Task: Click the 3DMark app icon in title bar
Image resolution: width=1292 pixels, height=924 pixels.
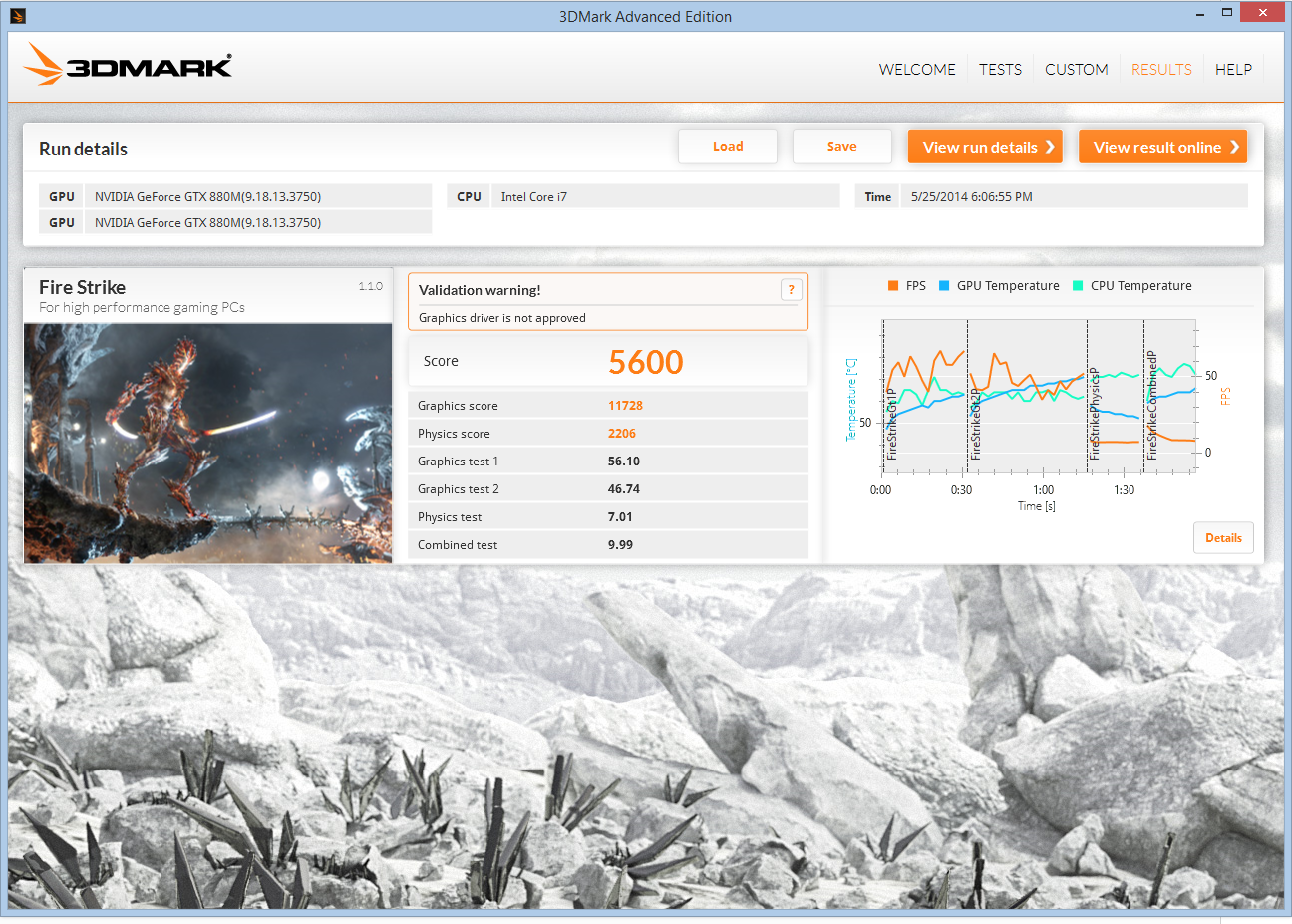Action: (x=17, y=16)
